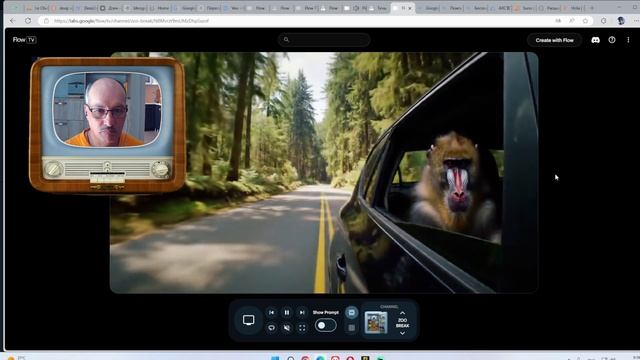Click the Flow TV logo
640x360 pixels.
click(x=24, y=40)
